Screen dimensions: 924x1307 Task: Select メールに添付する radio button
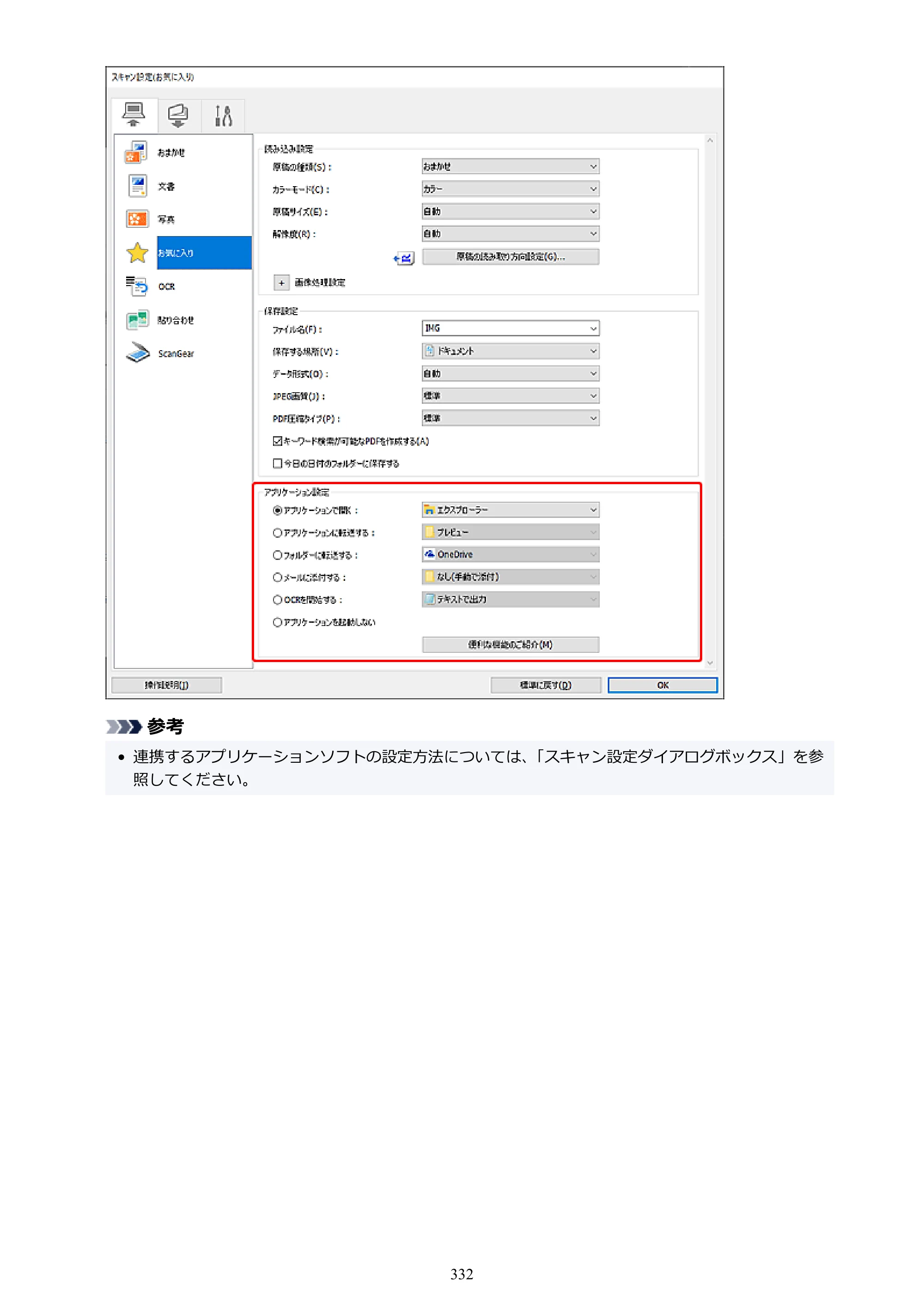click(x=277, y=577)
